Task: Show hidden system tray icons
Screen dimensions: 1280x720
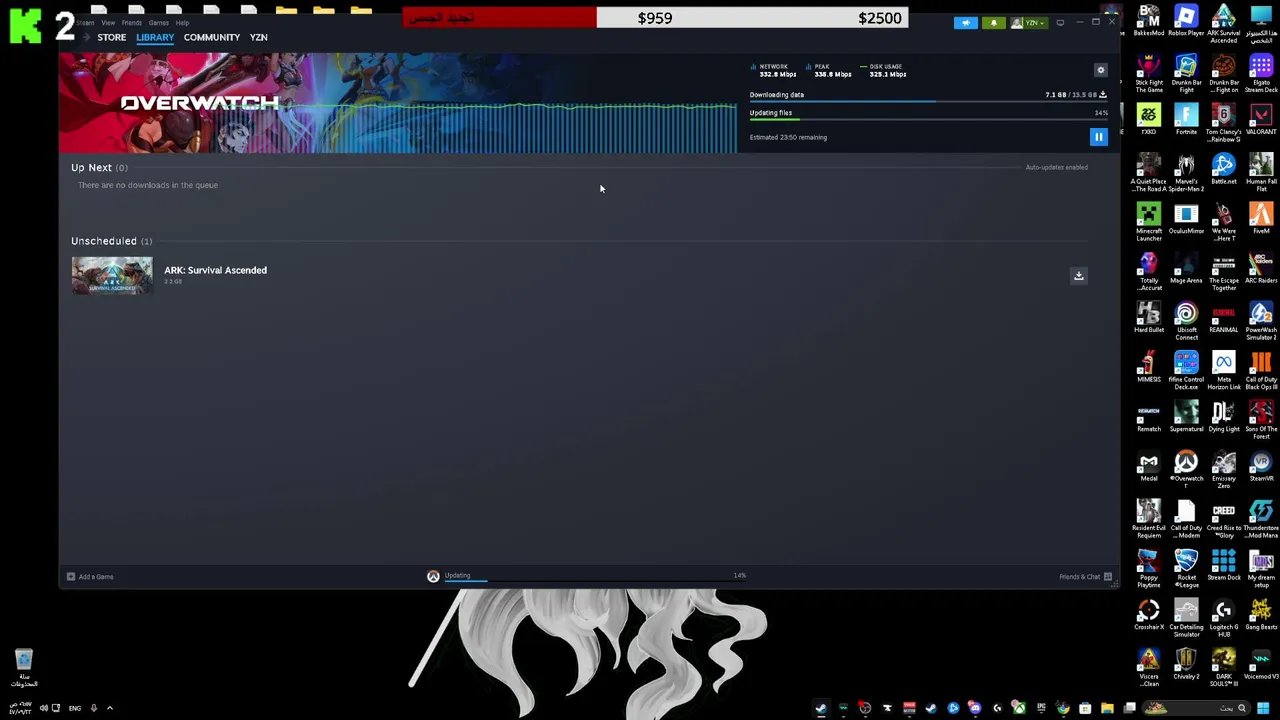Action: pyautogui.click(x=110, y=708)
